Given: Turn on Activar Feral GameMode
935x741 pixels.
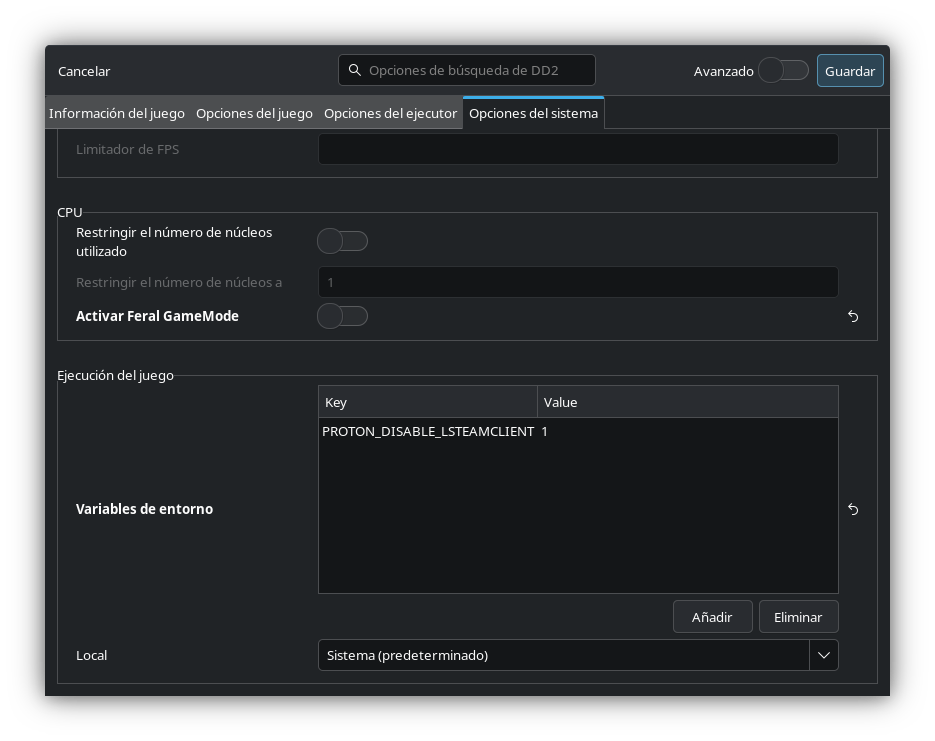Looking at the screenshot, I should tap(342, 316).
